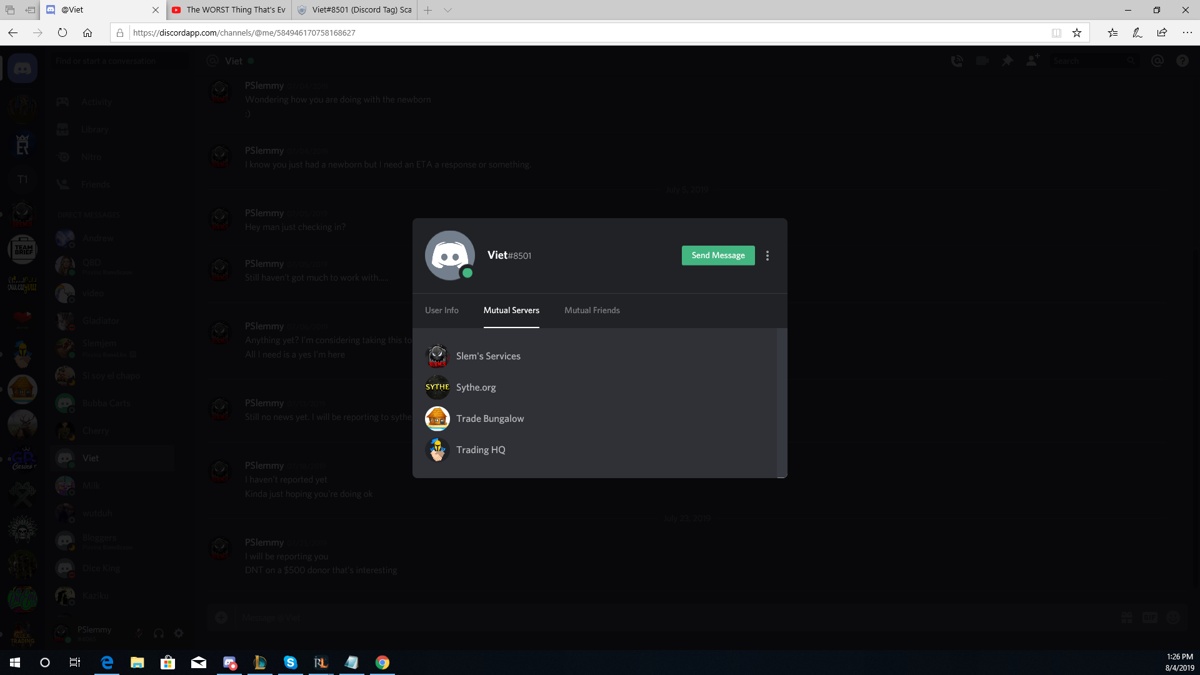Click the Discord help question mark icon
Image resolution: width=1200 pixels, height=675 pixels.
pos(1182,61)
